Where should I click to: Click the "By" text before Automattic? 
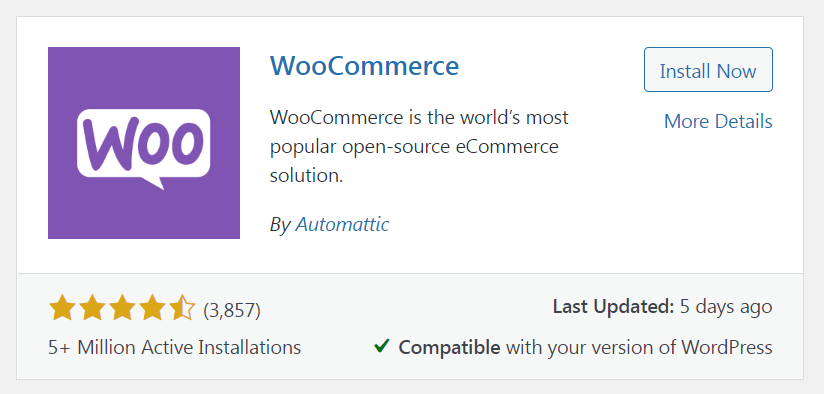click(280, 225)
